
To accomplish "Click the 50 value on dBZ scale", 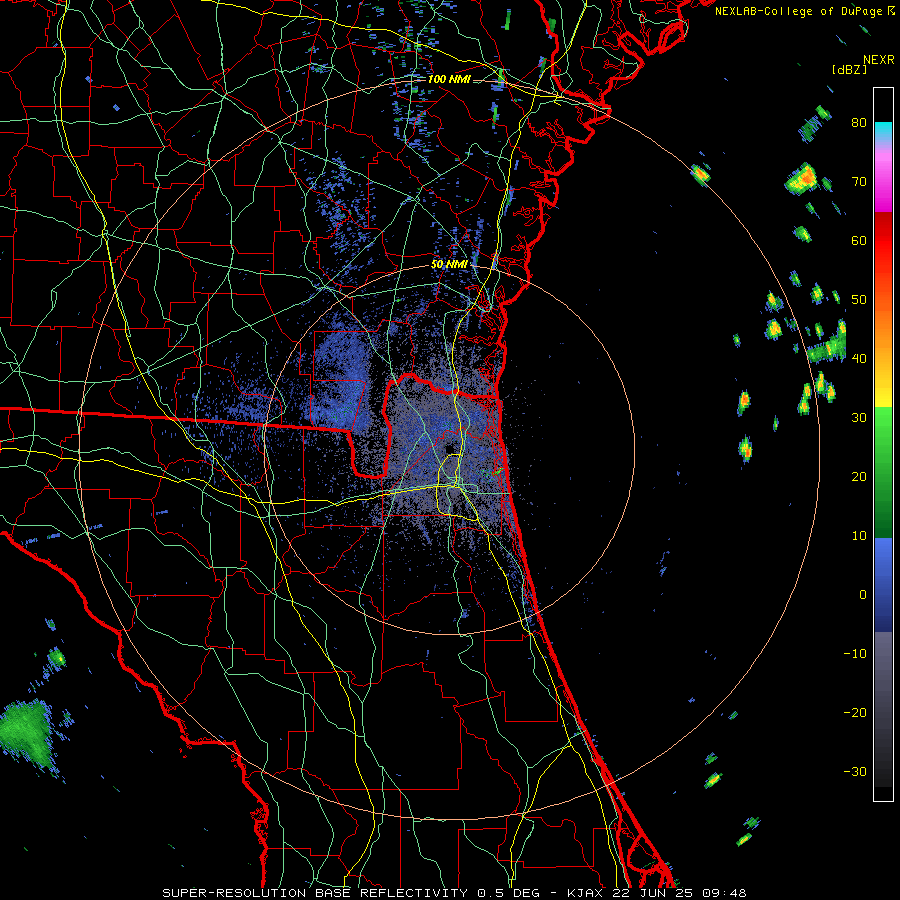I will (859, 300).
